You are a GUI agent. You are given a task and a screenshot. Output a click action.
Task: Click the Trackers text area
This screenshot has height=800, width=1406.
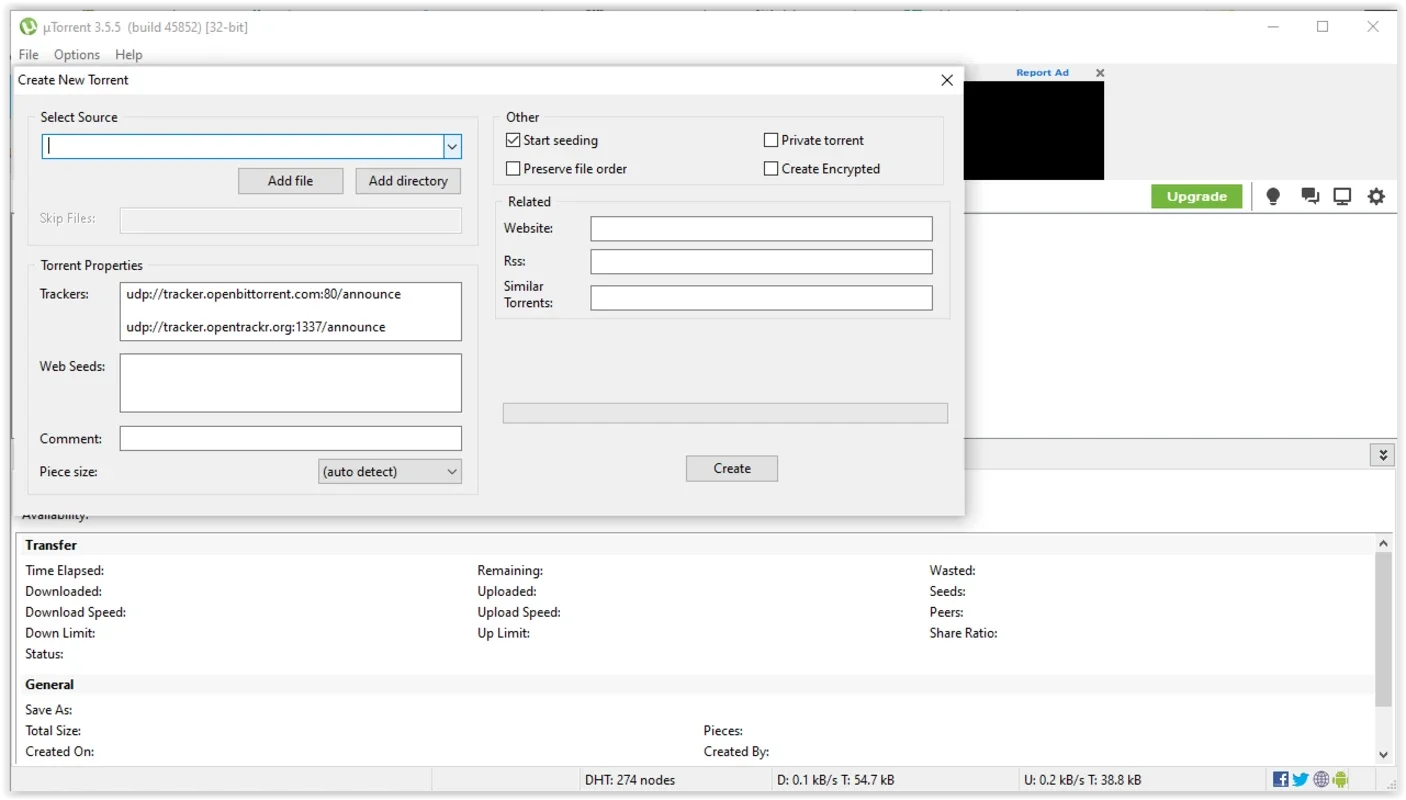coord(291,311)
